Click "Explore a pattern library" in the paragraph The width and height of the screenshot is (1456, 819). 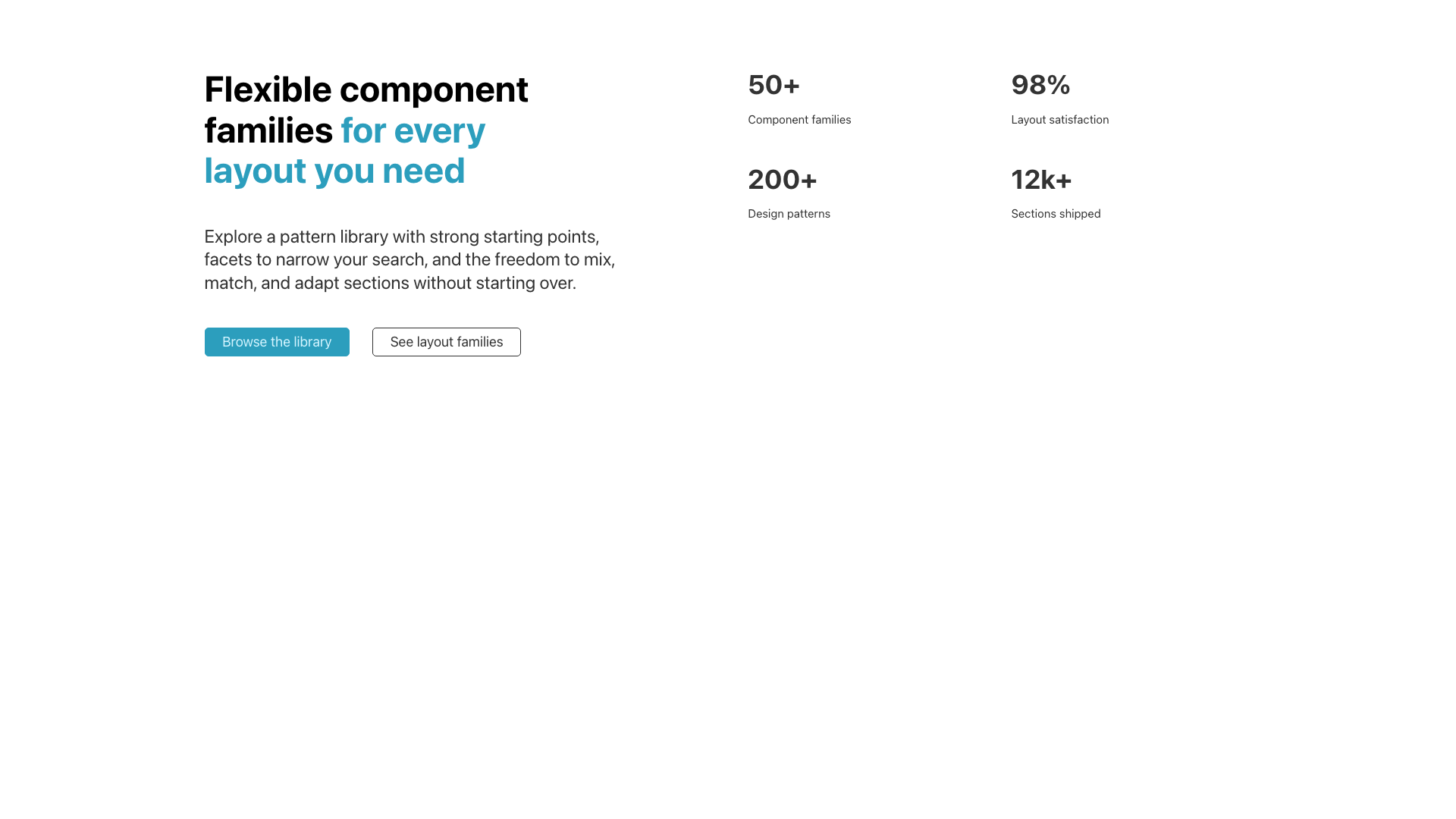coord(296,237)
